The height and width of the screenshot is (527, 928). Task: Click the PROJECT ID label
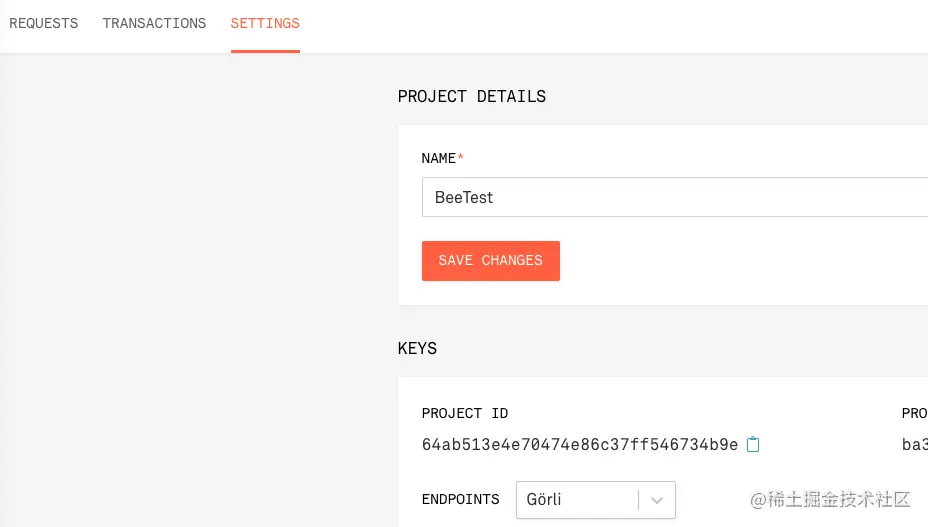[465, 414]
